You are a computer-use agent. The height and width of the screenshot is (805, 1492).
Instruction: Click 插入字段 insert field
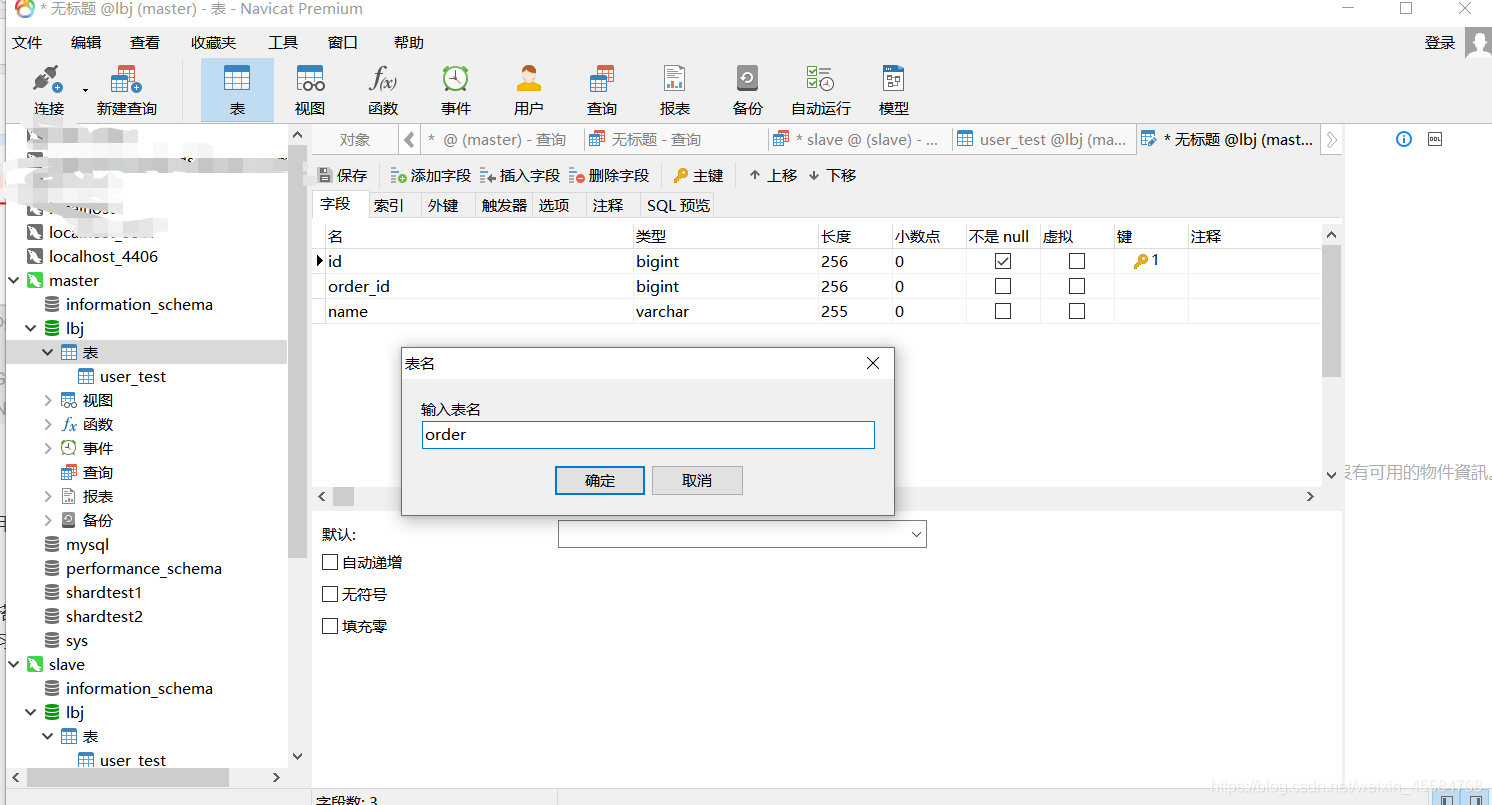click(x=520, y=175)
